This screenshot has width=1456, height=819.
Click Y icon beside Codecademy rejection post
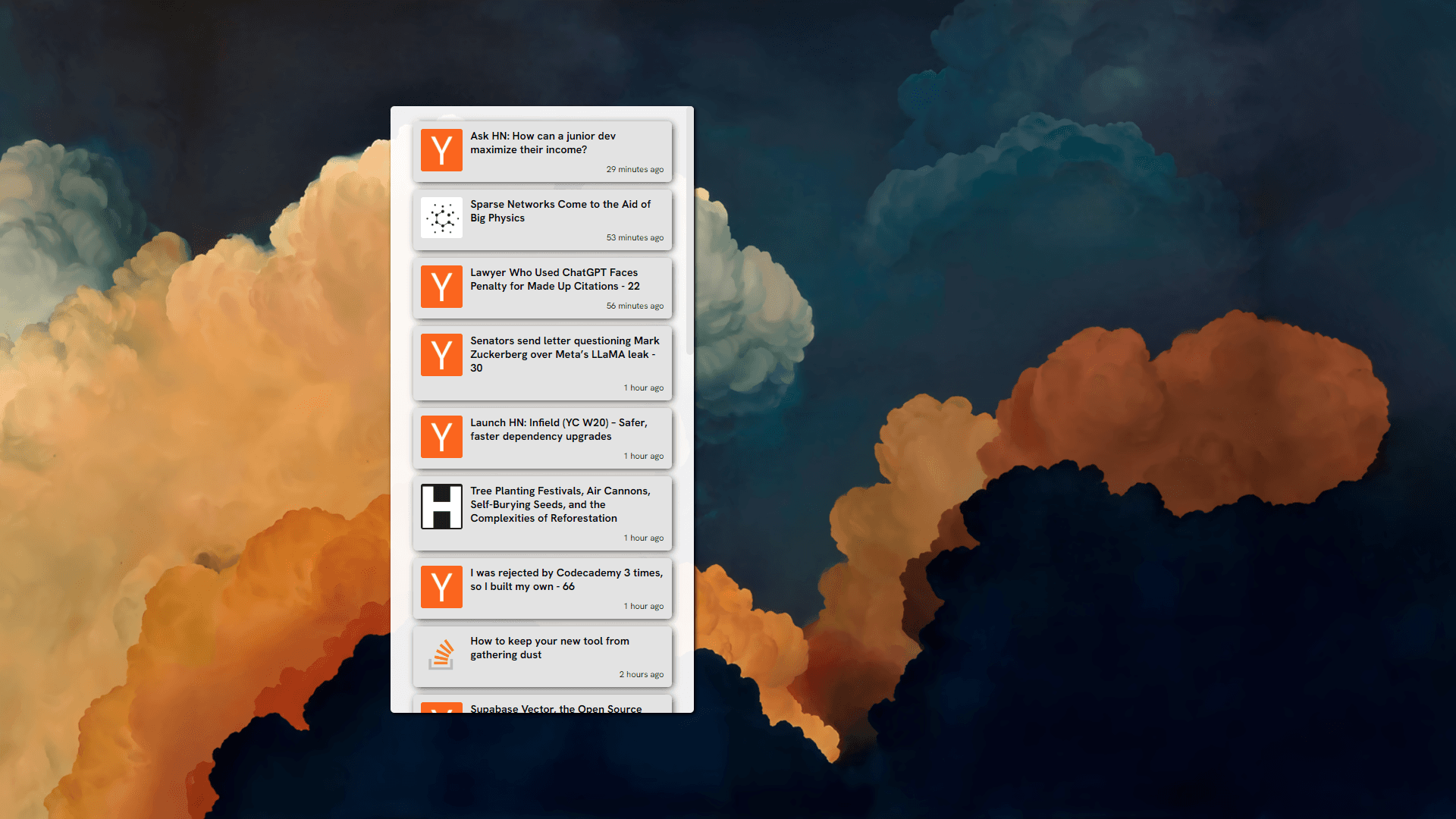coord(441,587)
